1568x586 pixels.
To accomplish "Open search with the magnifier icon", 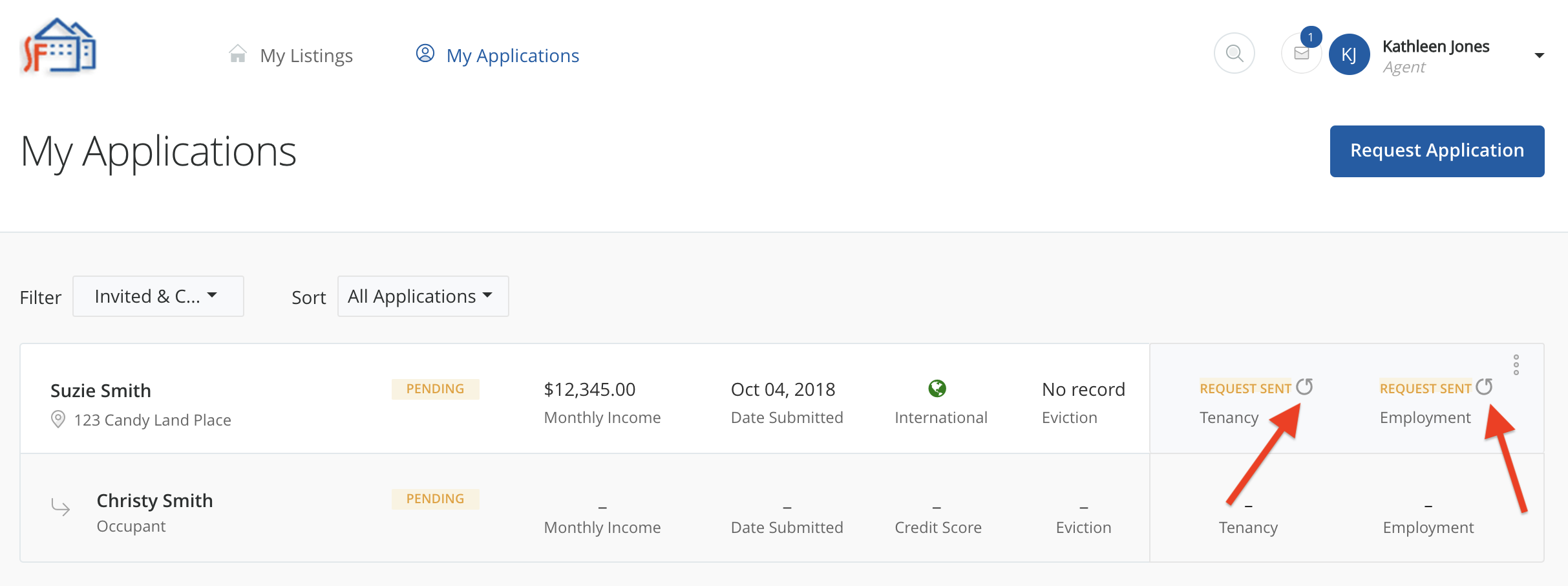I will coord(1234,53).
